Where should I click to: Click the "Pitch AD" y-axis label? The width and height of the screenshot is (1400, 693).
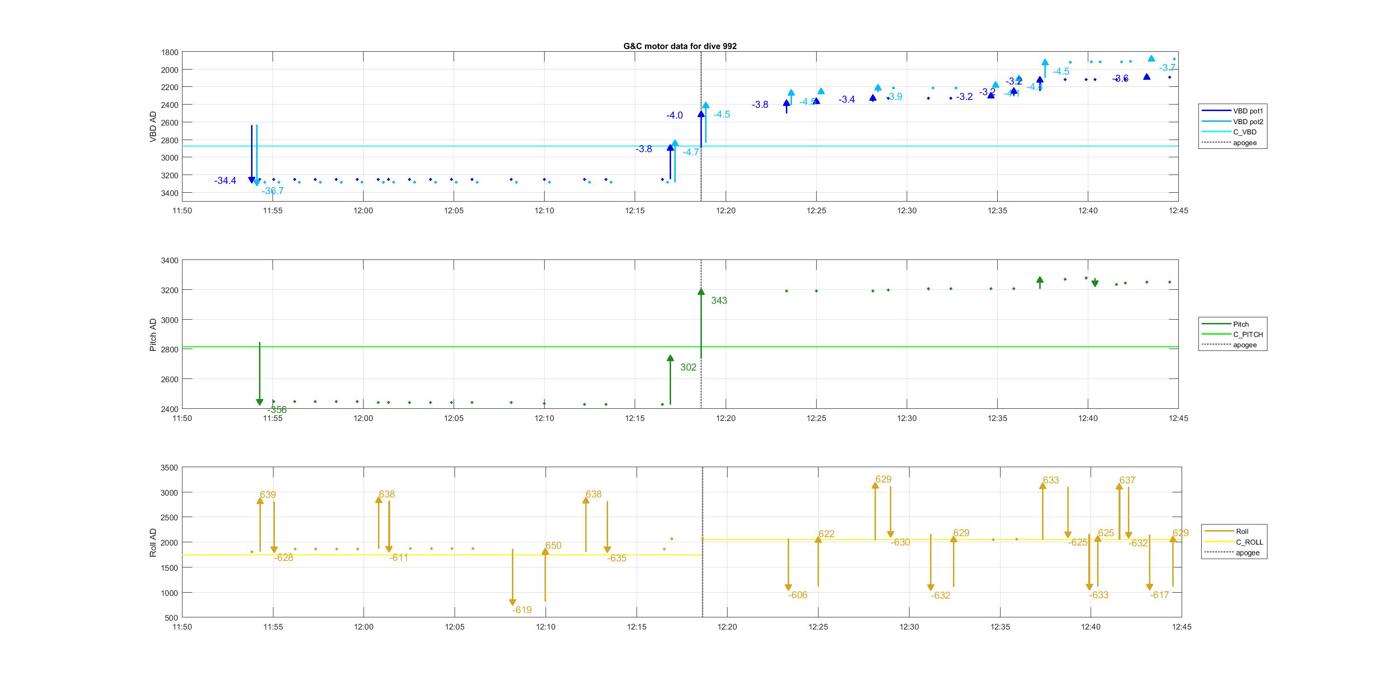154,335
